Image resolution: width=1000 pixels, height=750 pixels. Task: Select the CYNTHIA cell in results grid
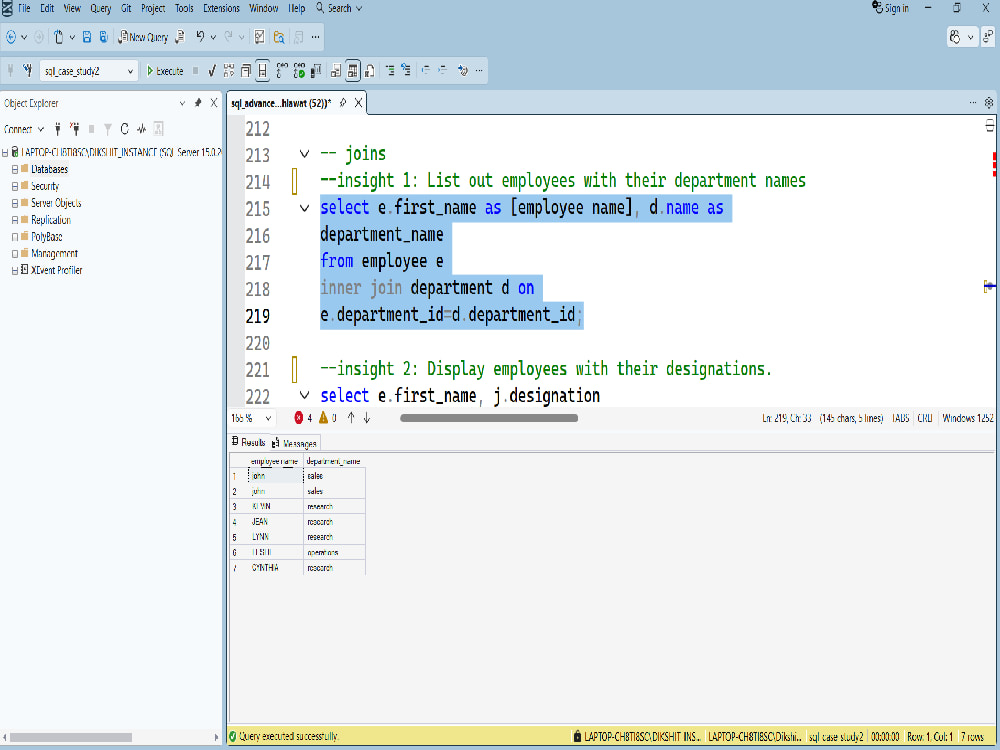pyautogui.click(x=276, y=568)
